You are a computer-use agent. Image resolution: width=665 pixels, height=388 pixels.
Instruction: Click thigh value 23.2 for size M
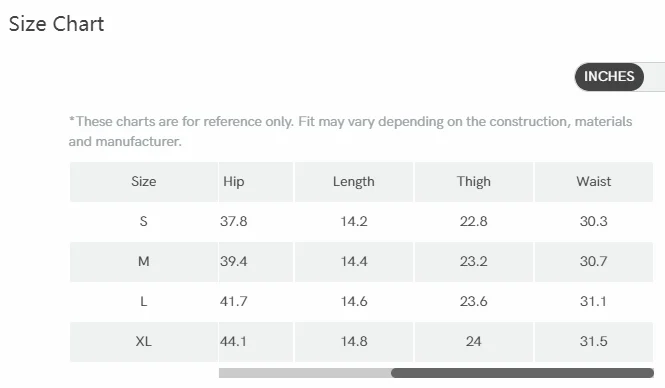tap(474, 261)
